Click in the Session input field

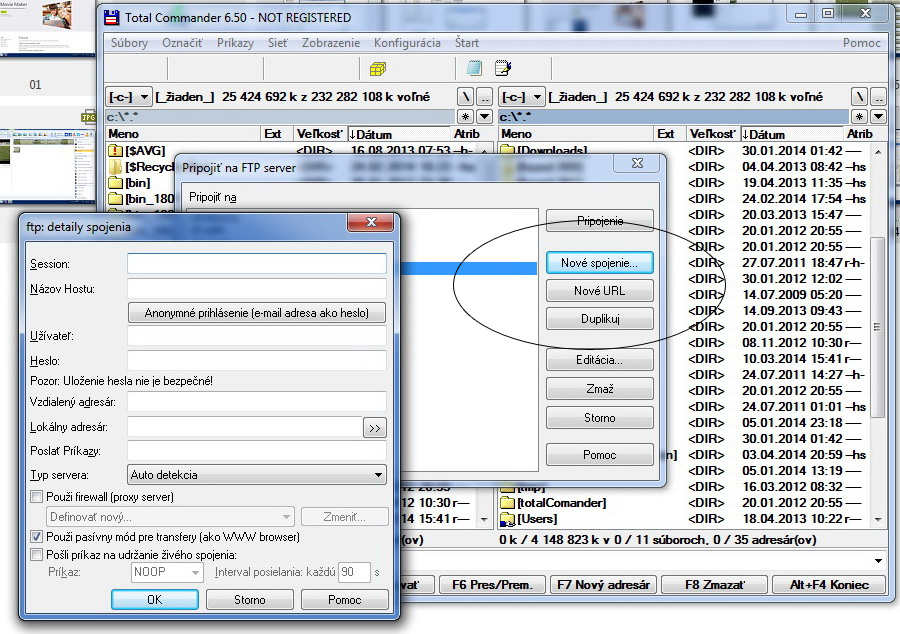tap(257, 264)
